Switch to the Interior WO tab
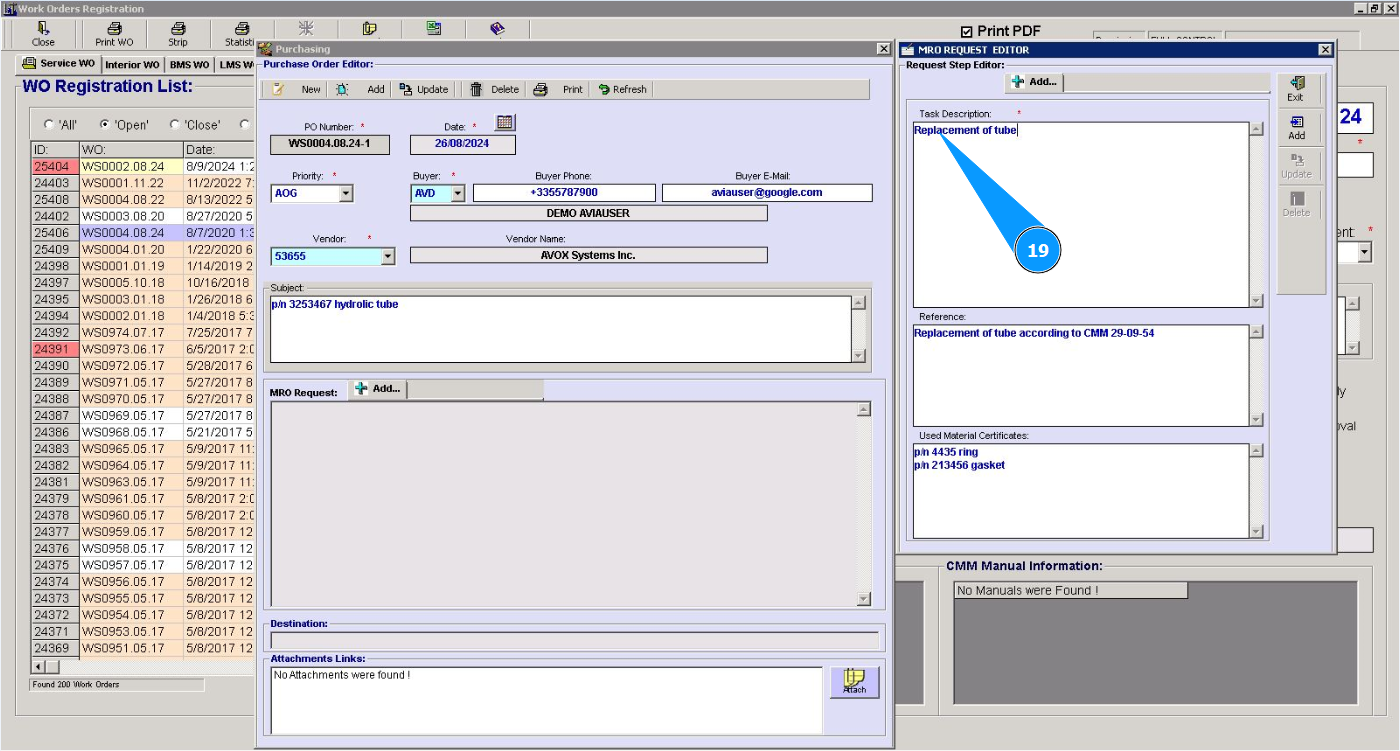1400x751 pixels. [x=132, y=65]
